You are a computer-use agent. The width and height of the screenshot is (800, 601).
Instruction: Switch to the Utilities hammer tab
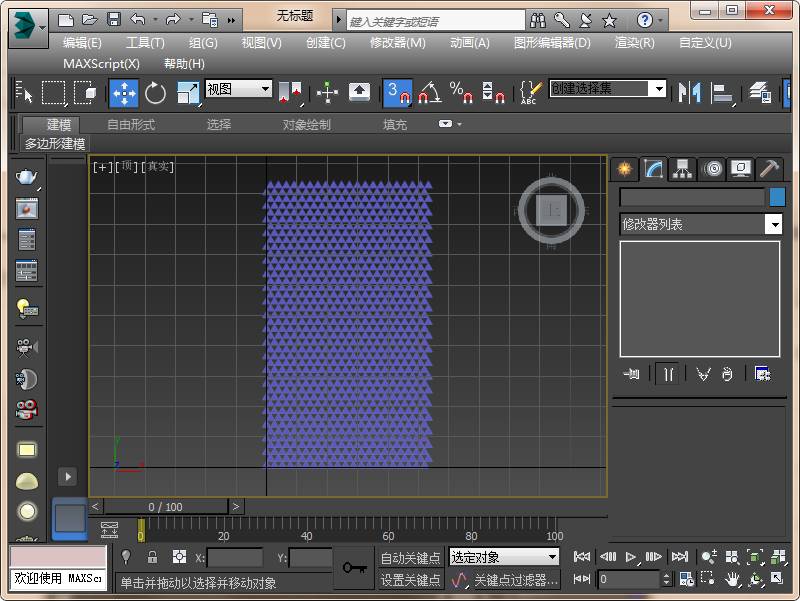tap(769, 168)
